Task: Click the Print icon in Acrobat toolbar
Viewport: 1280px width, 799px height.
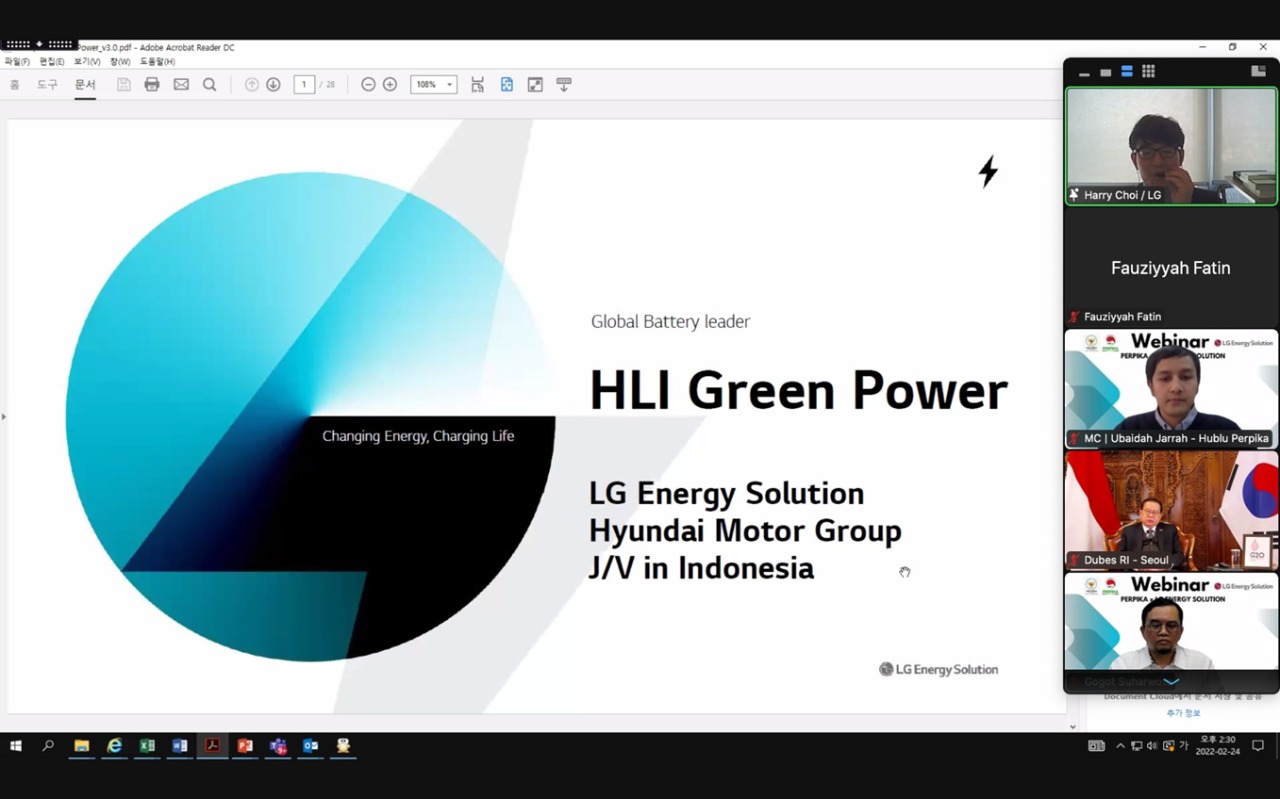Action: (x=152, y=85)
